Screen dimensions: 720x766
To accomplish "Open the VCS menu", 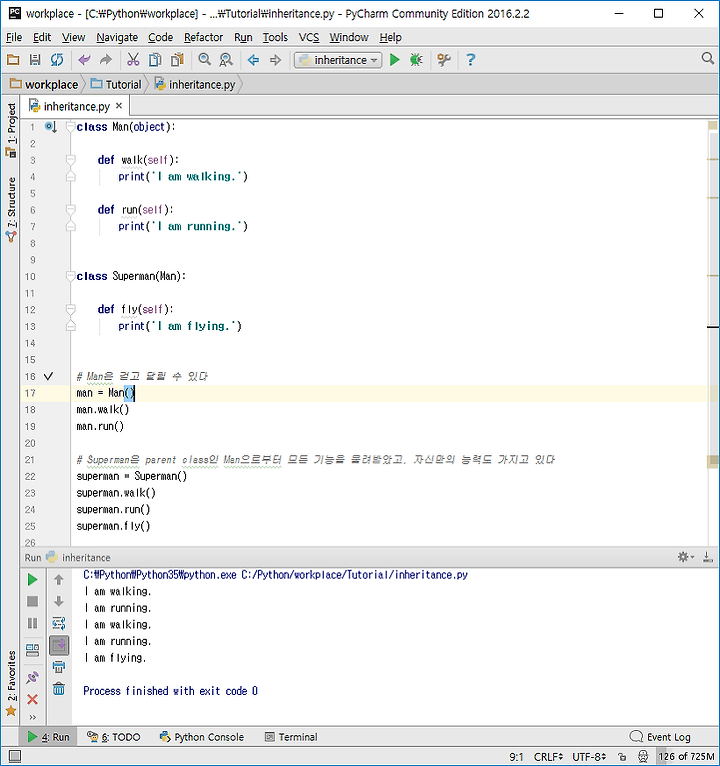I will (309, 37).
